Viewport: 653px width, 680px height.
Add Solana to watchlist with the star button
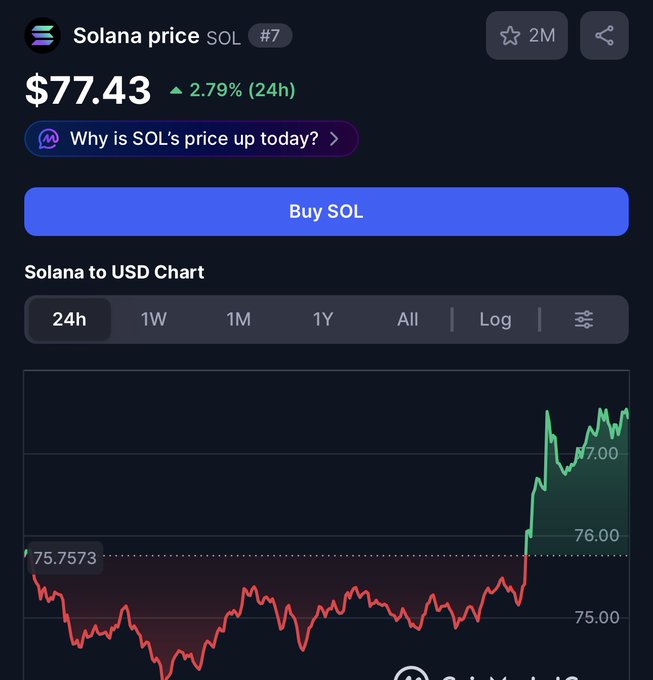(x=526, y=36)
